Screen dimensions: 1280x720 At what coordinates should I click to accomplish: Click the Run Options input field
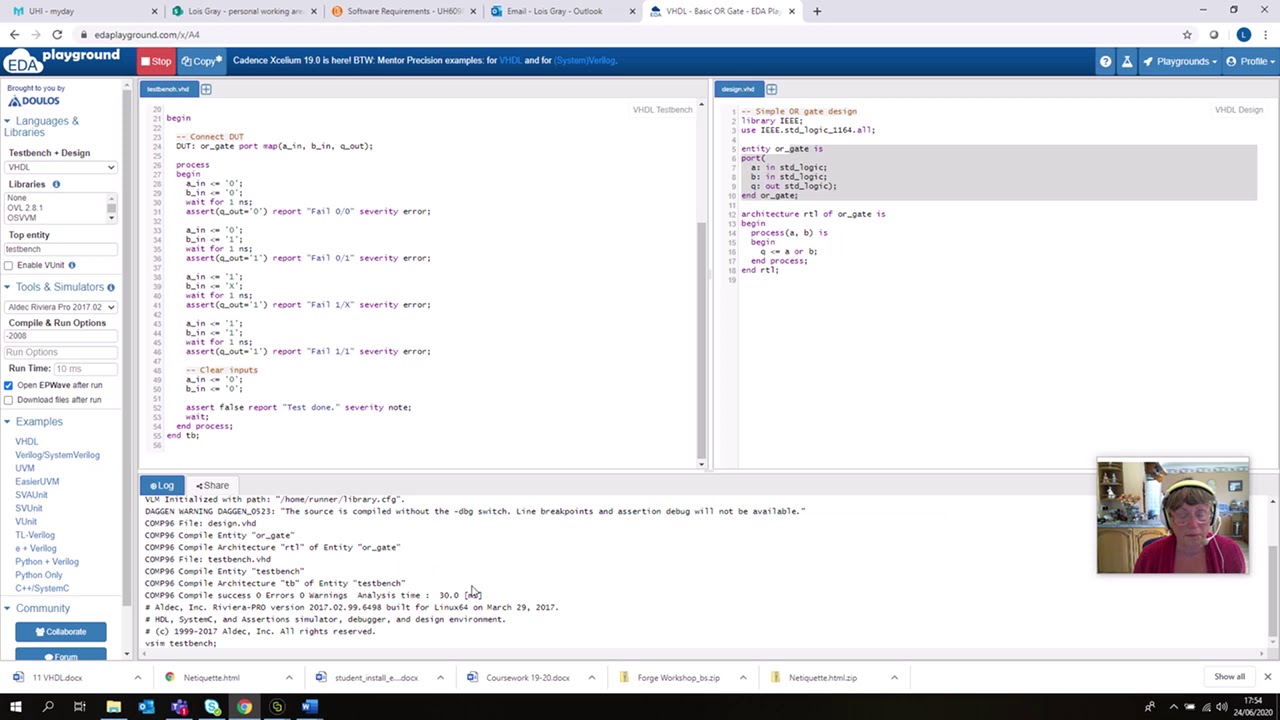(x=61, y=352)
